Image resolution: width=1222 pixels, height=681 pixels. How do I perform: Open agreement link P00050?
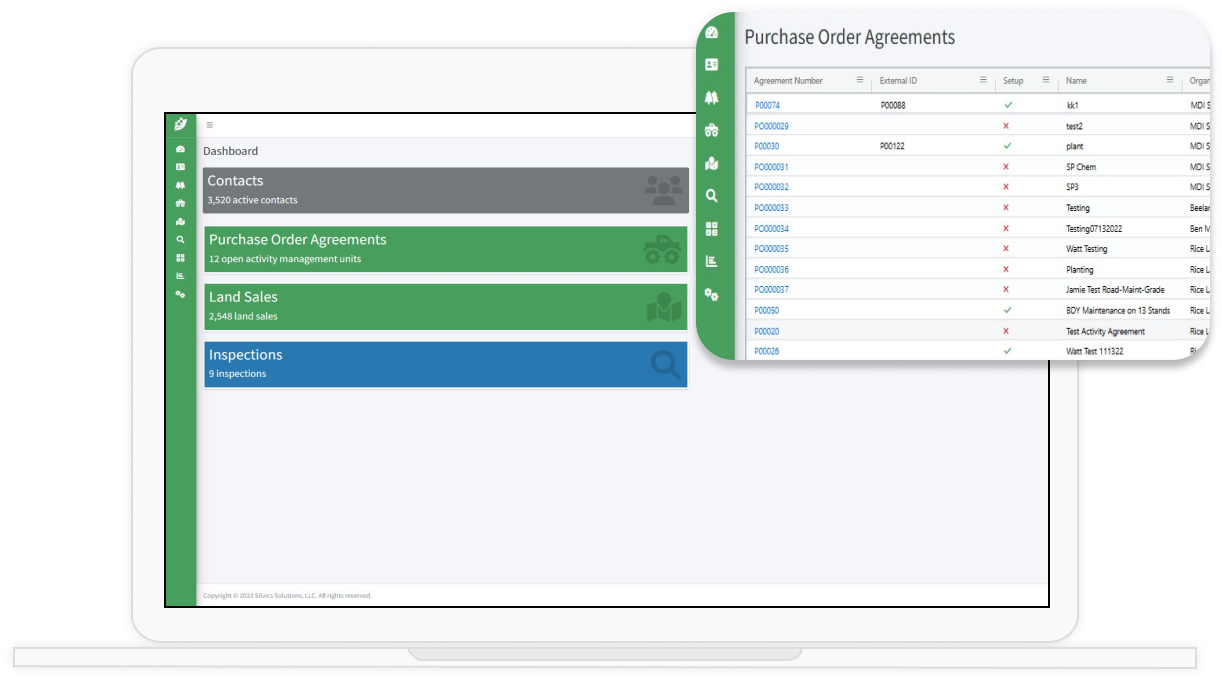pos(766,311)
